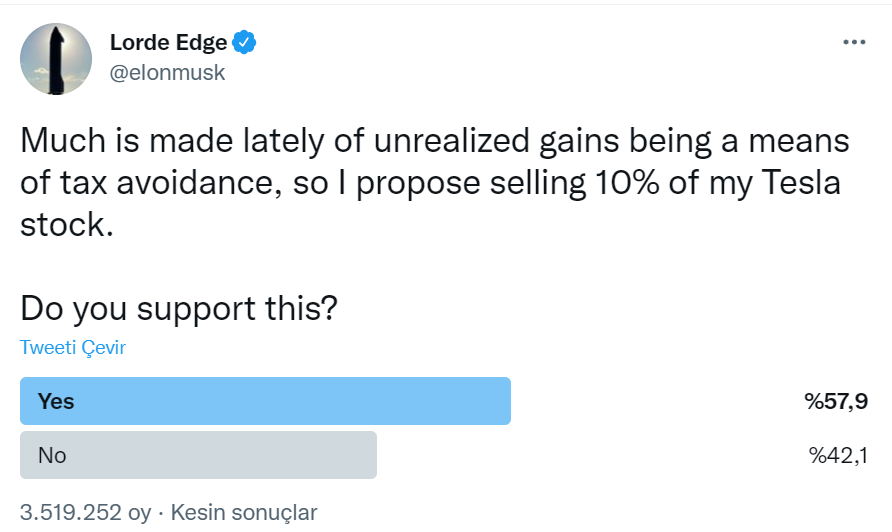Viewport: 892px width, 532px height.
Task: Click the rocket silhouette inside the avatar
Action: (x=56, y=60)
